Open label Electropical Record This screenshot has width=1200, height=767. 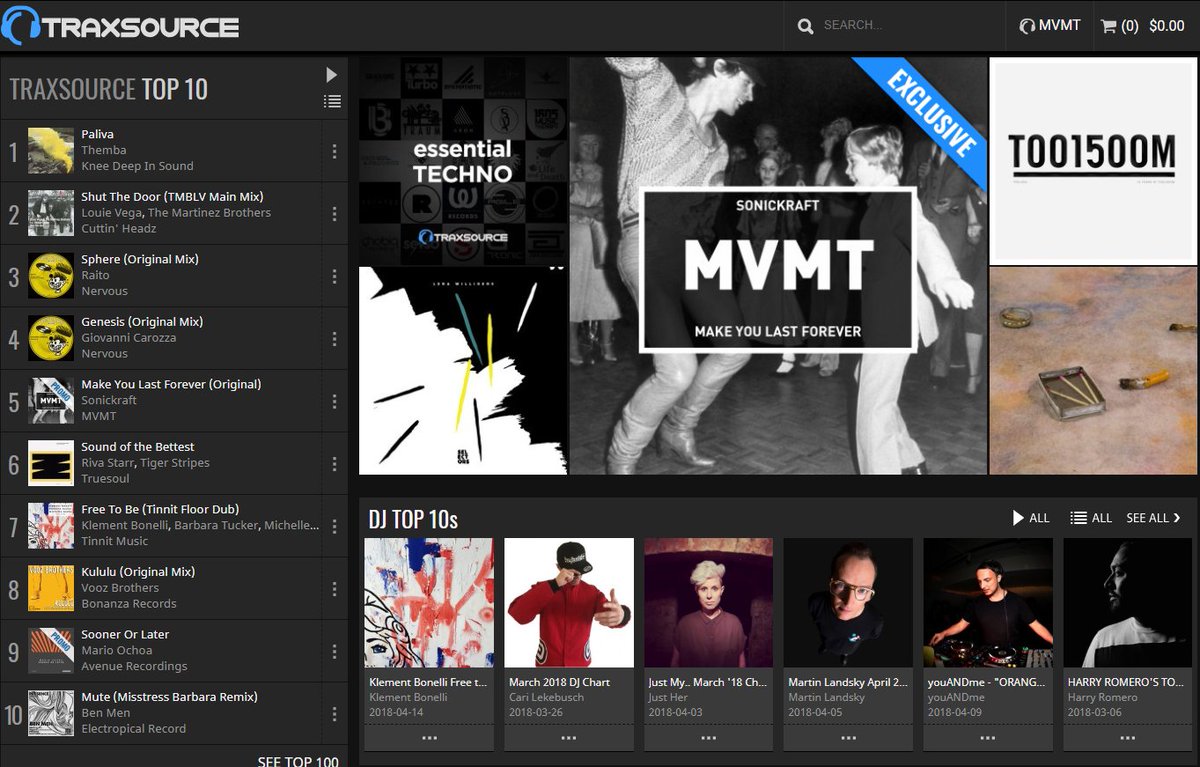(x=134, y=728)
